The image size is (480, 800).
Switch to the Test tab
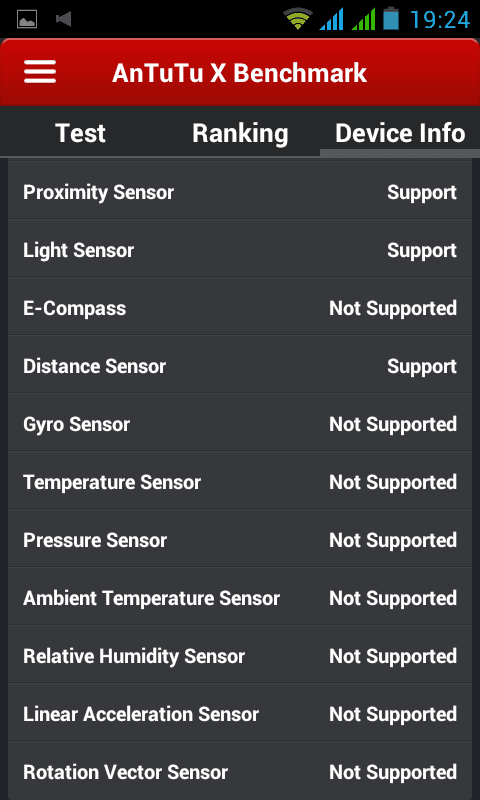[80, 133]
